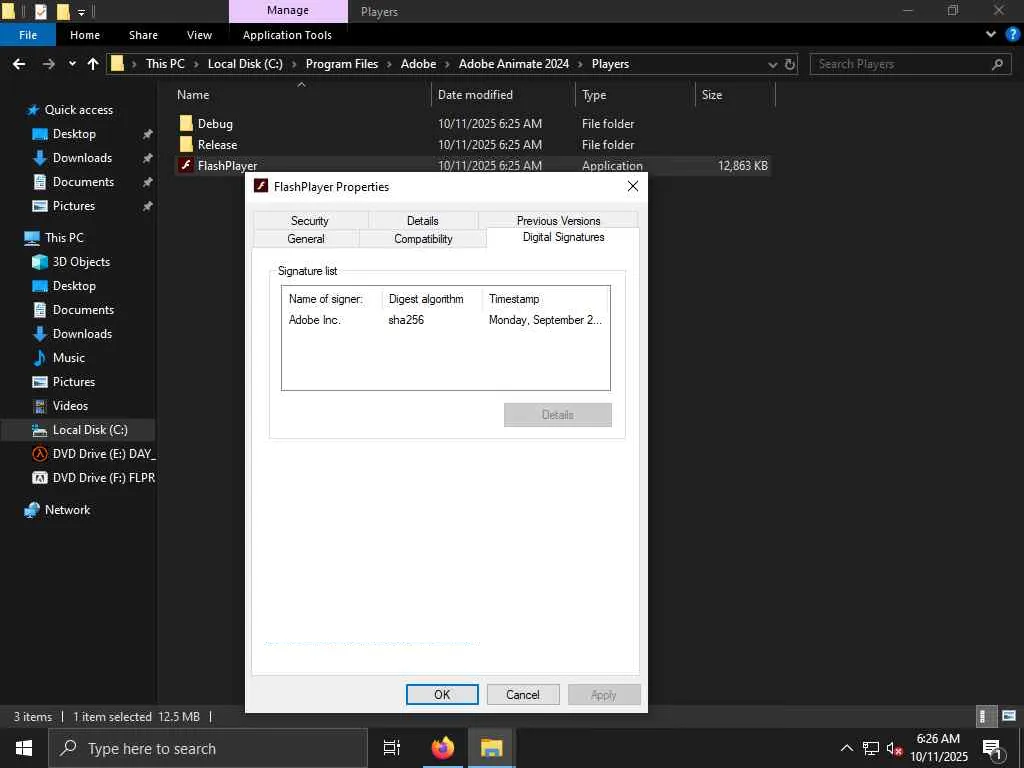Expand the ribbon with chevron
The image size is (1024, 768).
[991, 35]
